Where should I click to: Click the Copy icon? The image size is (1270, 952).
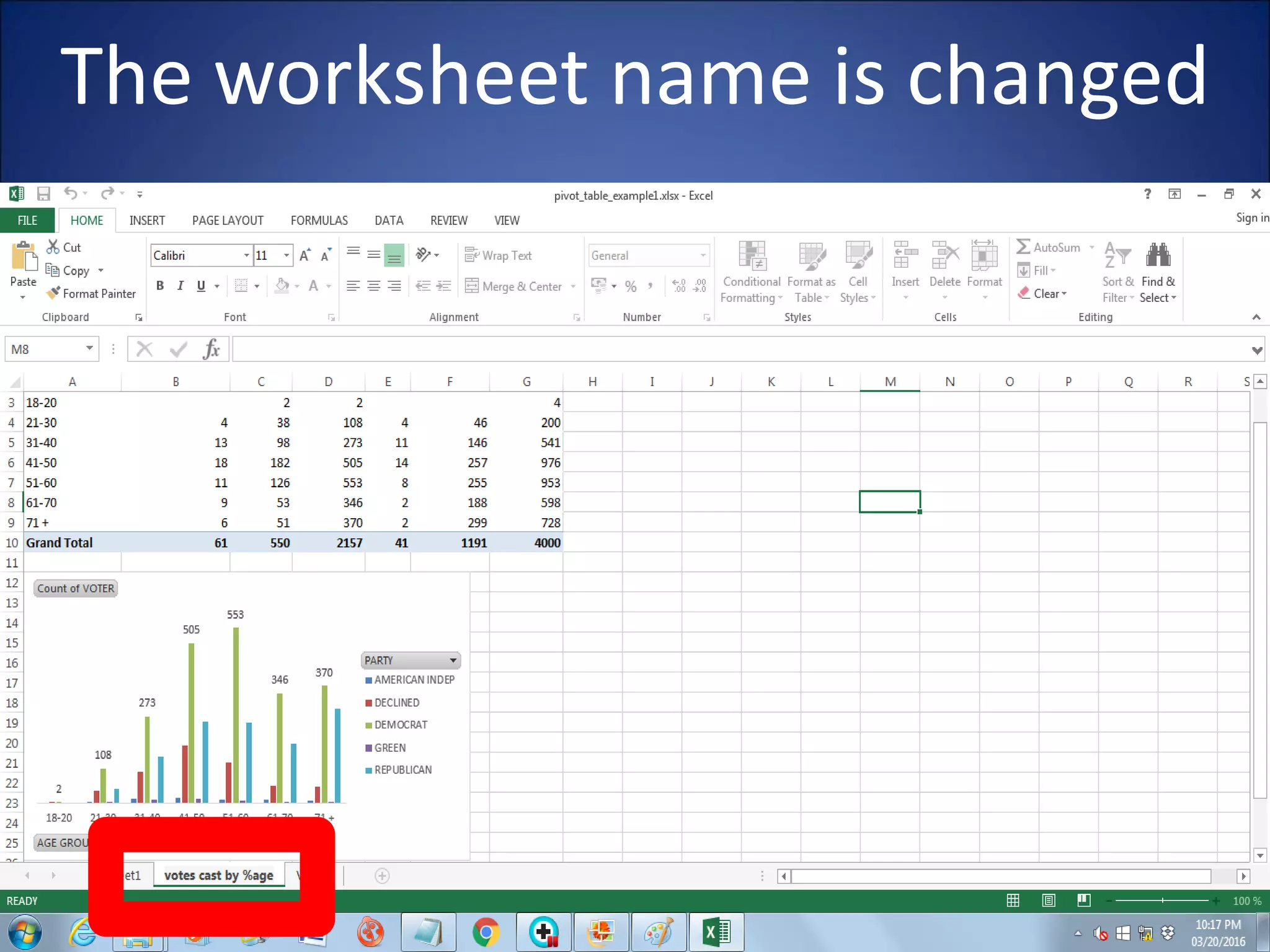point(52,270)
